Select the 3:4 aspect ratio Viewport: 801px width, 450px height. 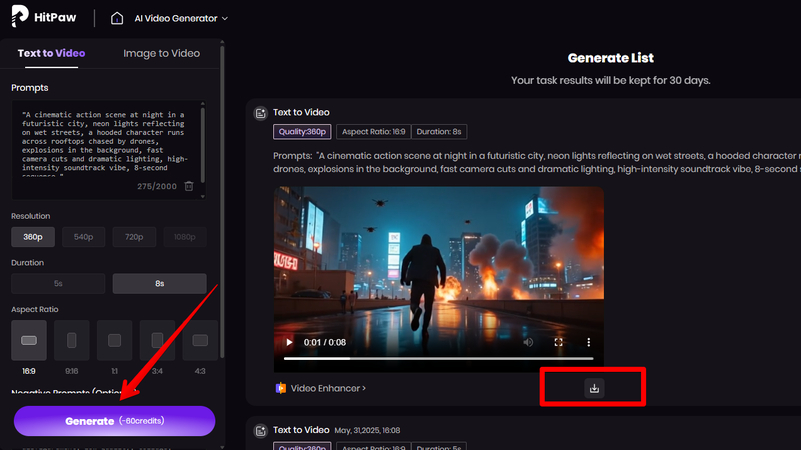click(x=157, y=341)
